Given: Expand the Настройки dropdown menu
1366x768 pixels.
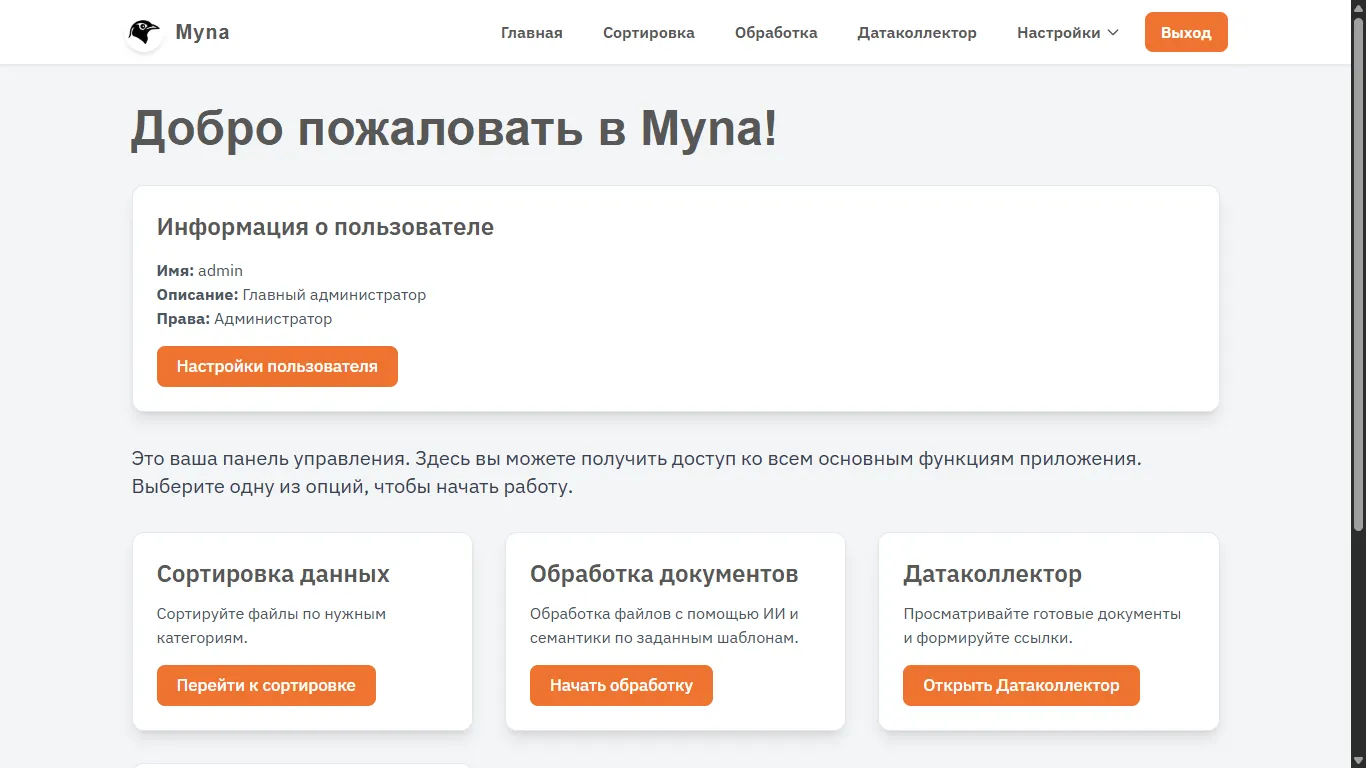Looking at the screenshot, I should tap(1058, 33).
